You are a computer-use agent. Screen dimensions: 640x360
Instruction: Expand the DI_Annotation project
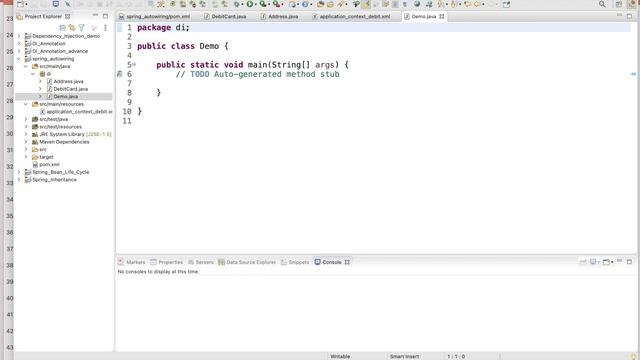(19, 43)
